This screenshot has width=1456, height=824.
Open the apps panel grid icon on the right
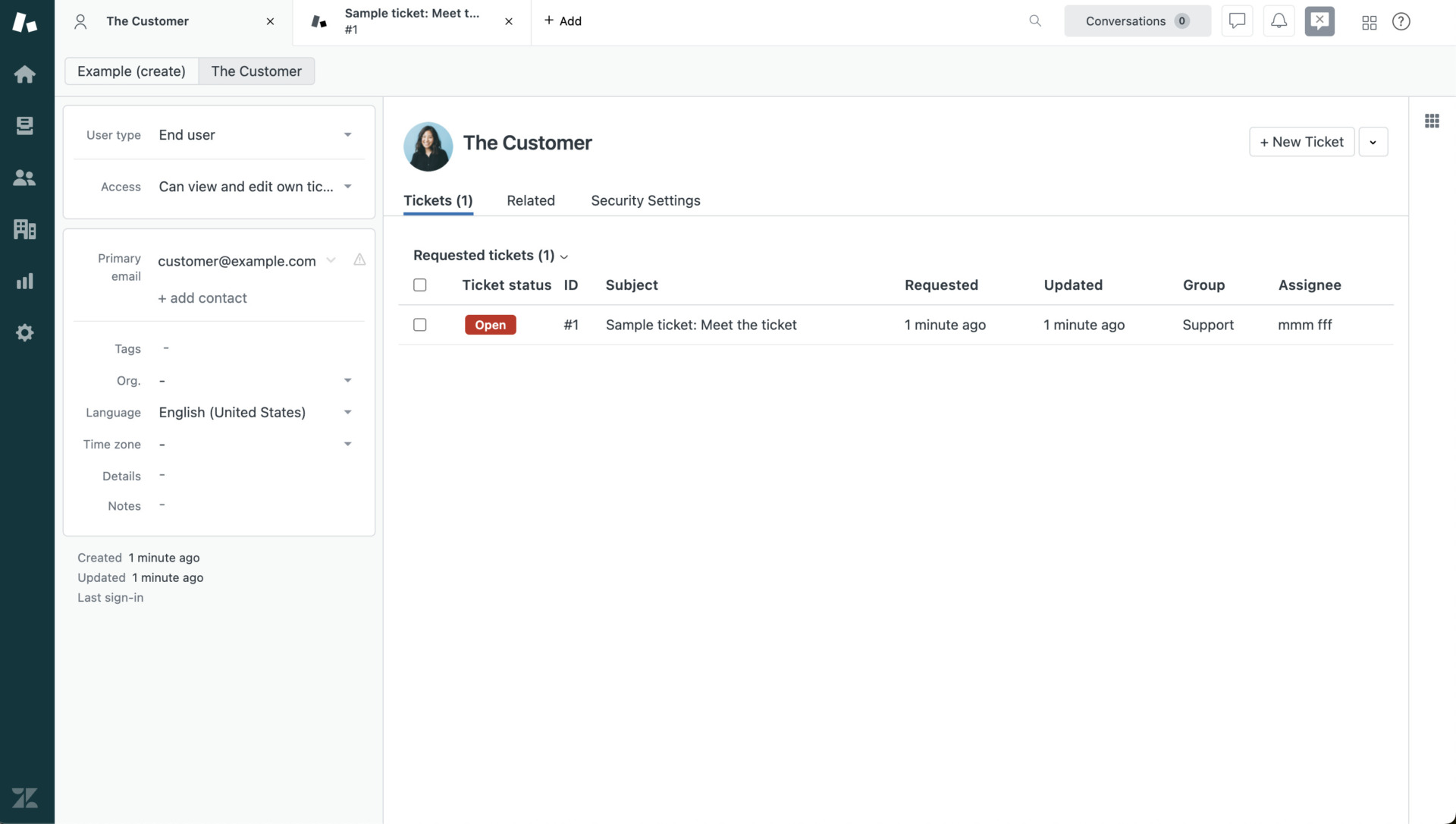[1432, 121]
